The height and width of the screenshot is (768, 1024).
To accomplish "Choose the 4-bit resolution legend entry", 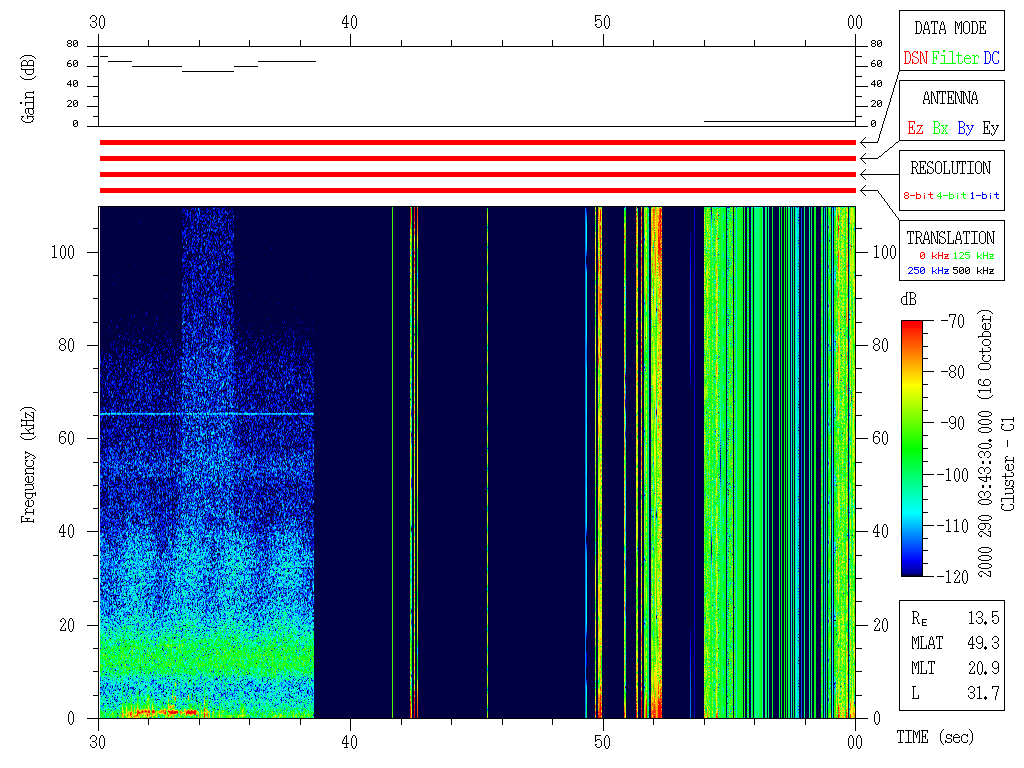I will pyautogui.click(x=952, y=196).
